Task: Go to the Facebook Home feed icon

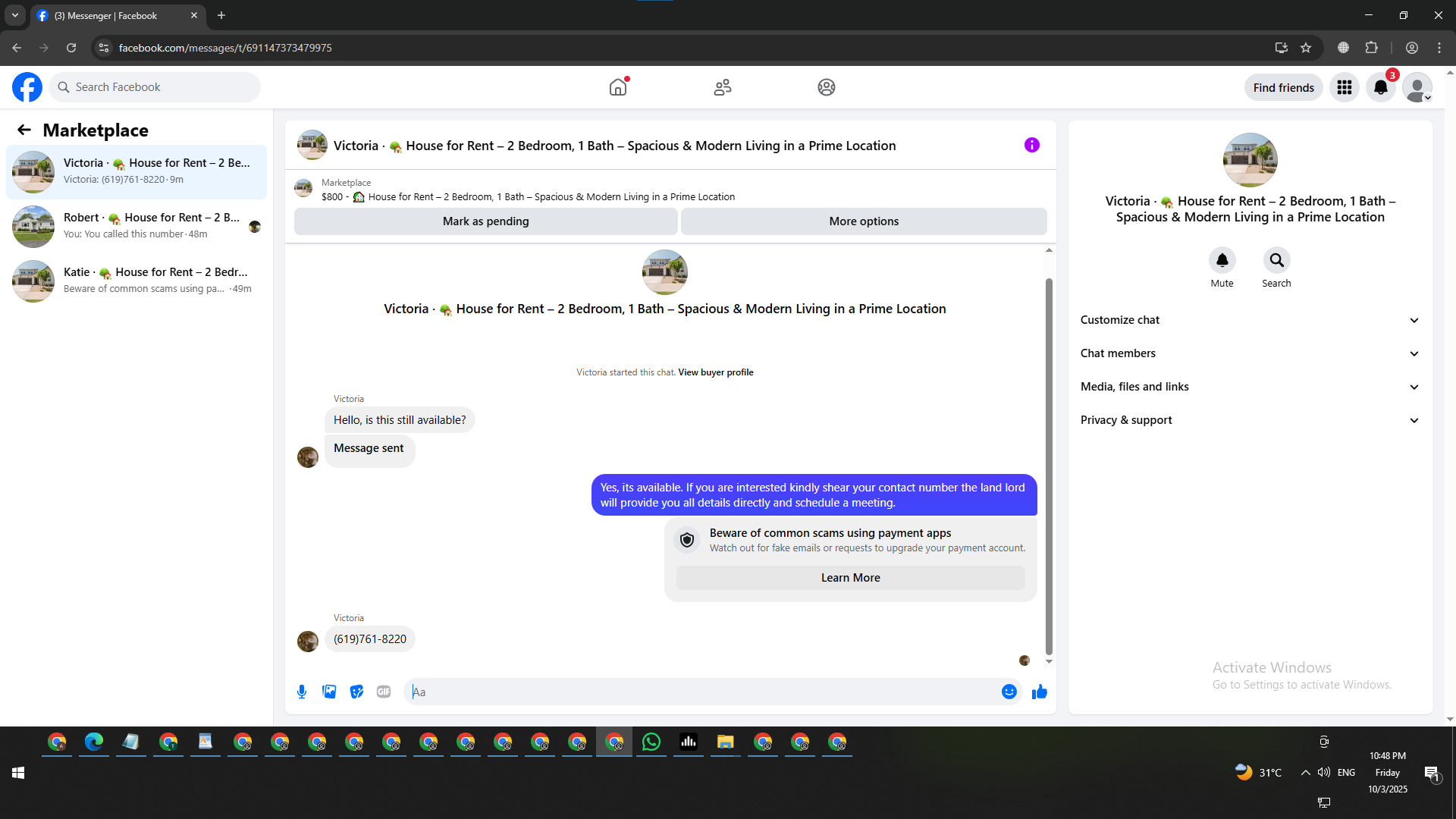Action: pyautogui.click(x=618, y=87)
